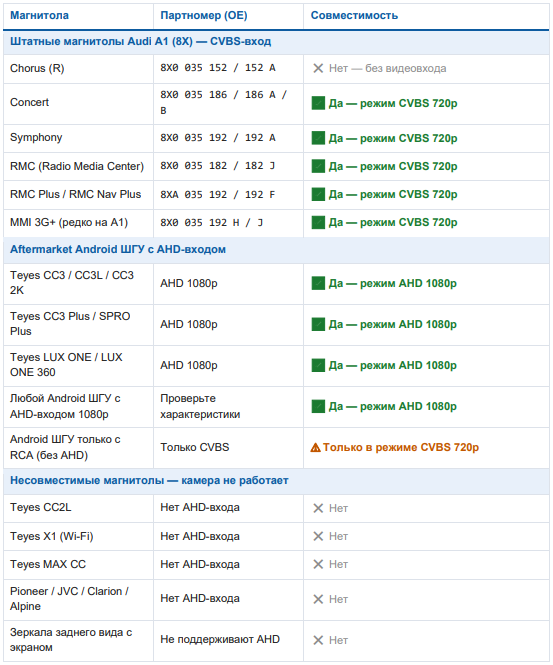Click the Teyes CC3 Plus / SPRO Plus cell

coord(78,324)
